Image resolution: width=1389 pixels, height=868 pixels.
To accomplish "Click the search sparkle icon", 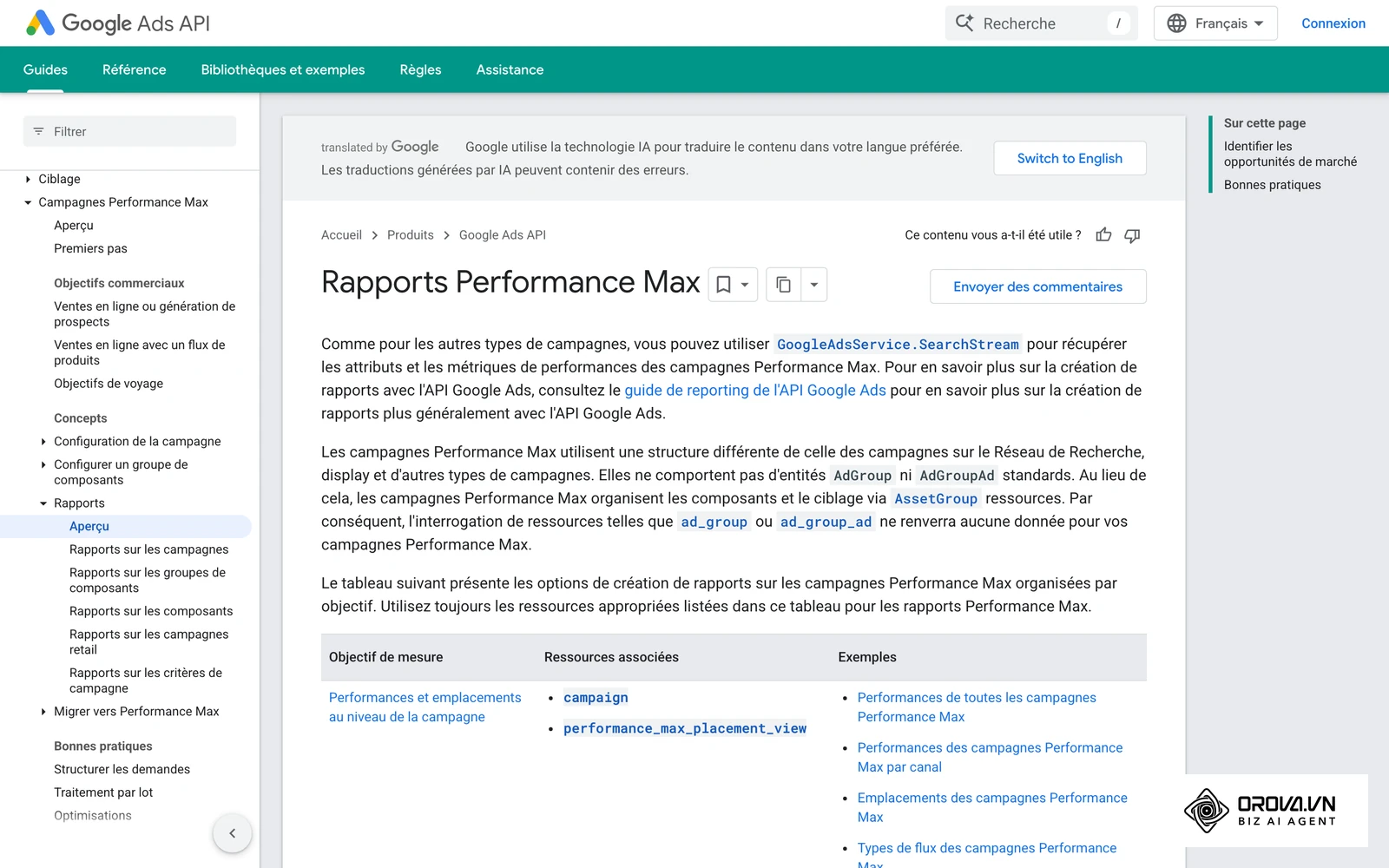I will click(964, 23).
